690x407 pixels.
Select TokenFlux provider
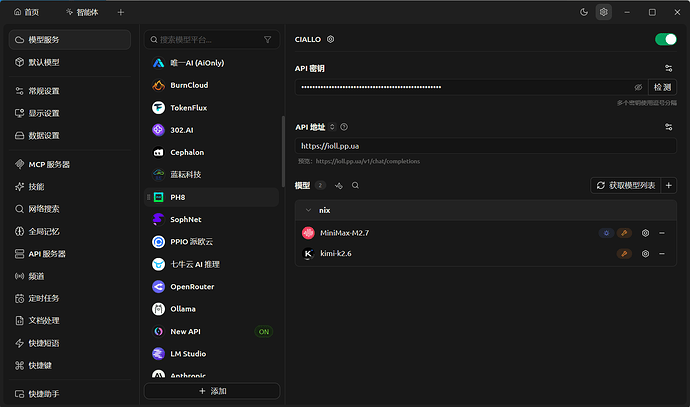coord(212,108)
